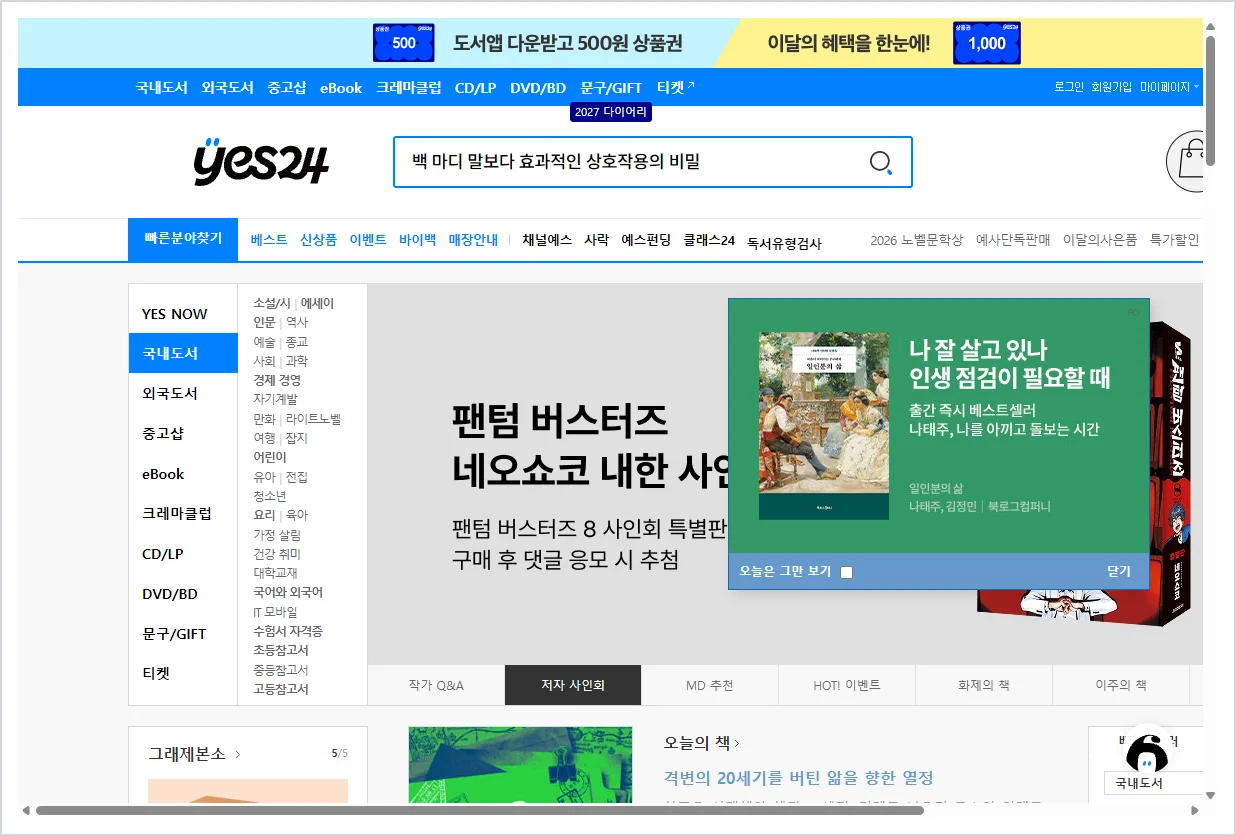Open the 자기계발 category
Viewport: 1236px width, 836px height.
pyautogui.click(x=275, y=399)
